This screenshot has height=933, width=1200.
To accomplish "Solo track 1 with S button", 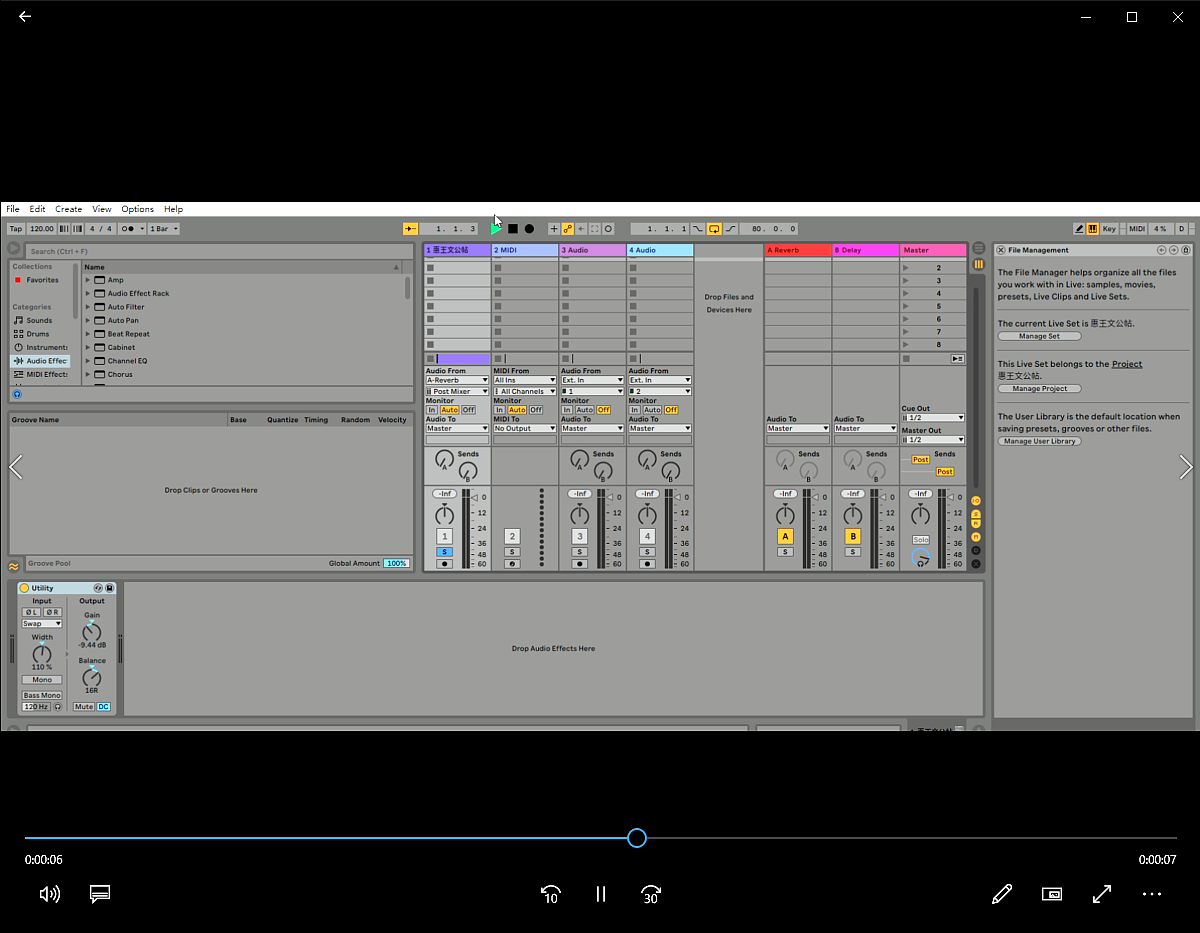I will tap(445, 552).
